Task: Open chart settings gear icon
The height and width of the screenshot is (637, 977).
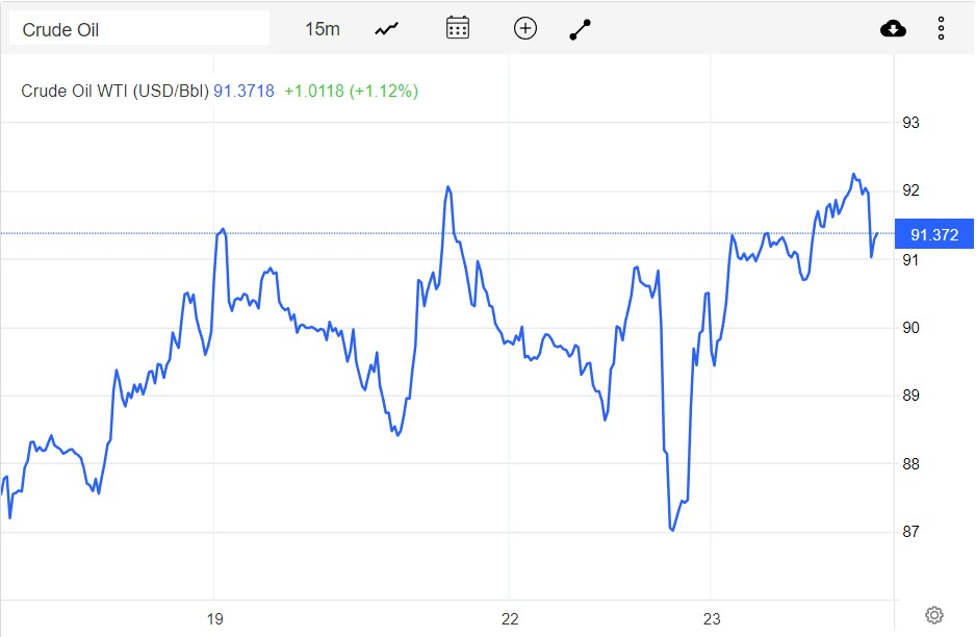Action: coord(934,614)
